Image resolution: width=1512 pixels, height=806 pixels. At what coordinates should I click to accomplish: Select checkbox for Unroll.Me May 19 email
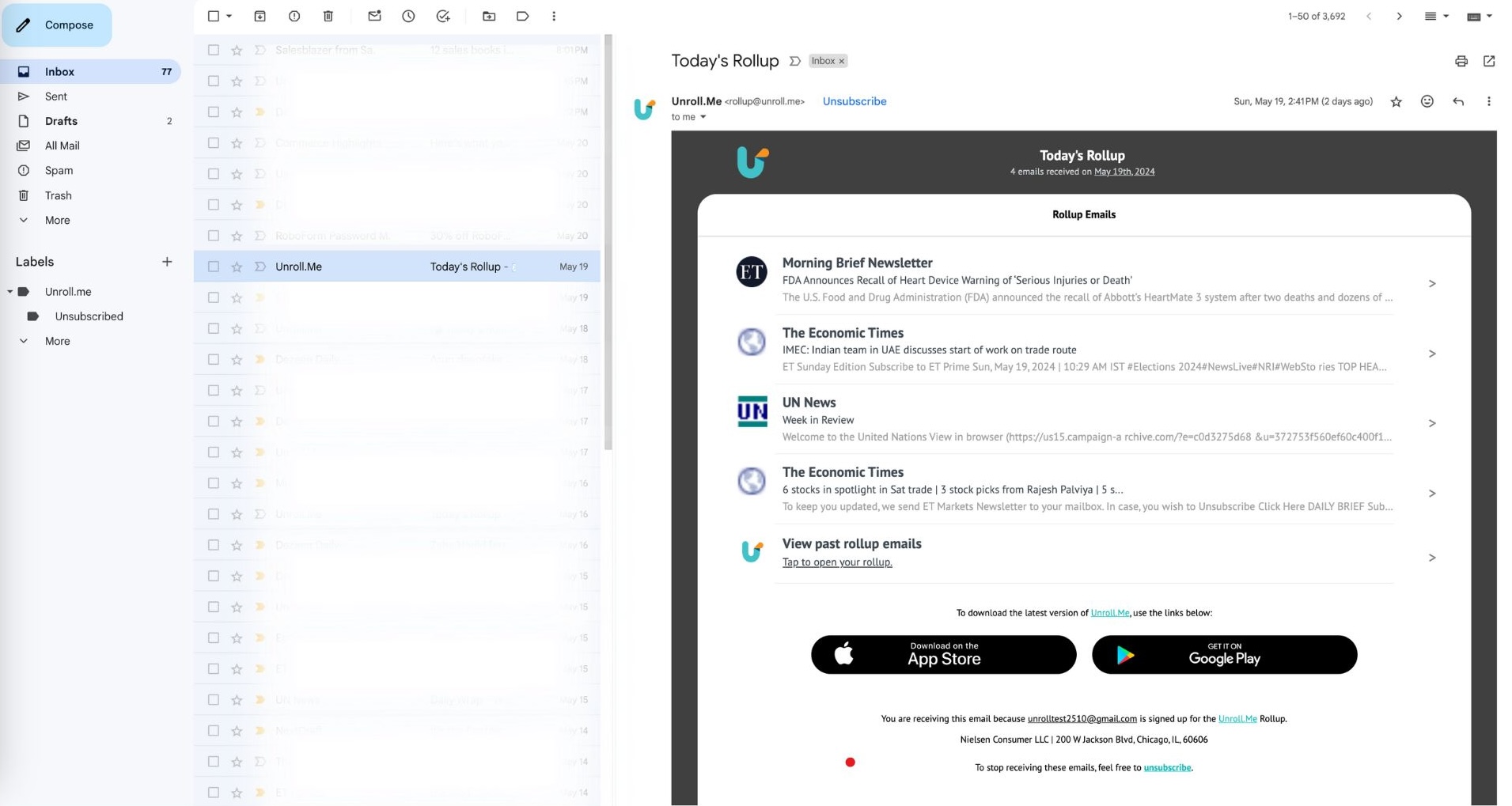pos(214,267)
